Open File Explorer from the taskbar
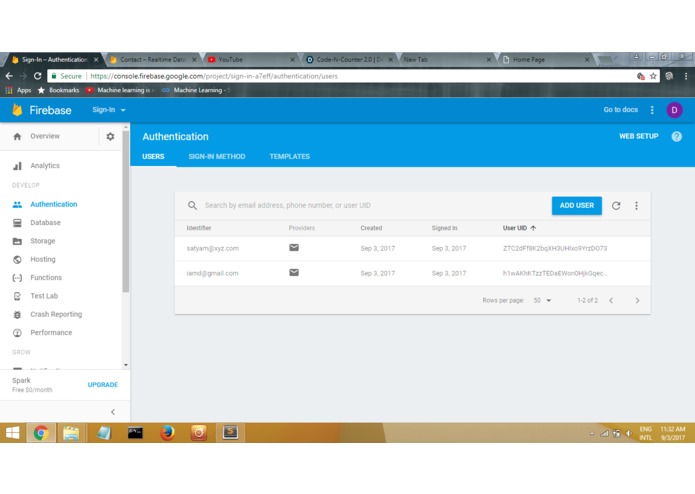Image resolution: width=695 pixels, height=494 pixels. (x=71, y=433)
